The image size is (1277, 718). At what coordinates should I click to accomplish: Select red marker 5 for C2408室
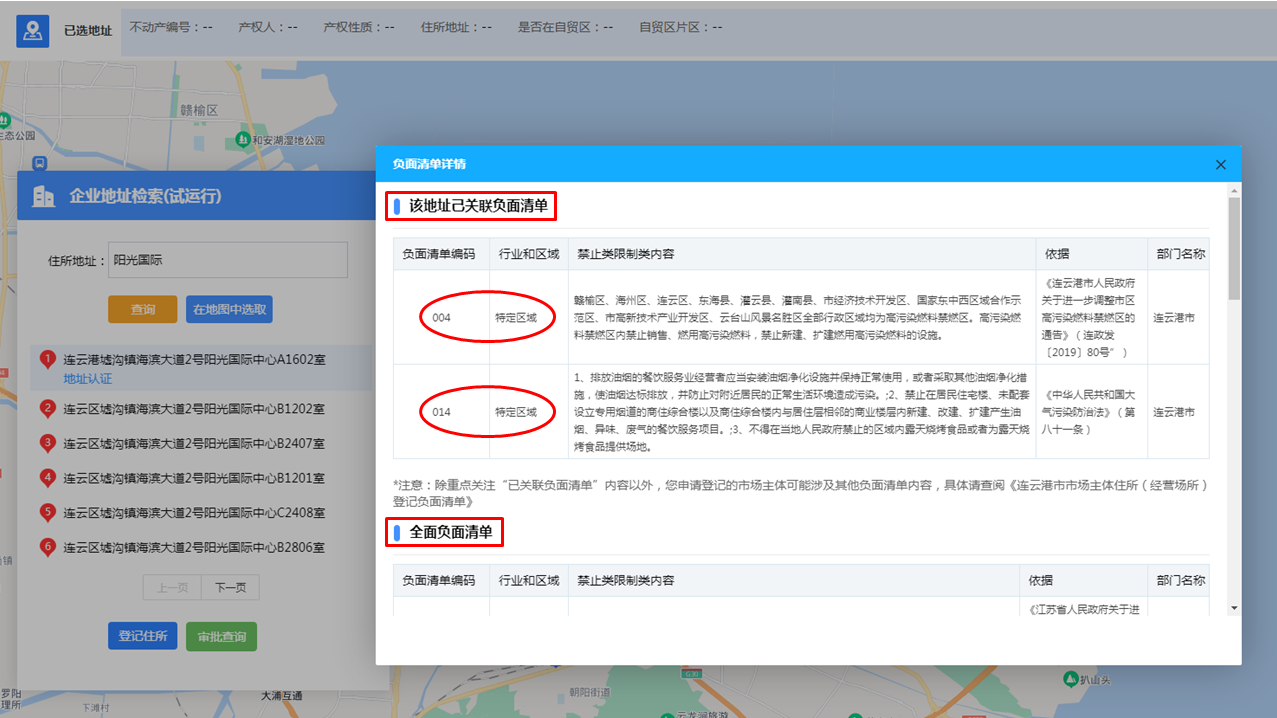coord(47,513)
